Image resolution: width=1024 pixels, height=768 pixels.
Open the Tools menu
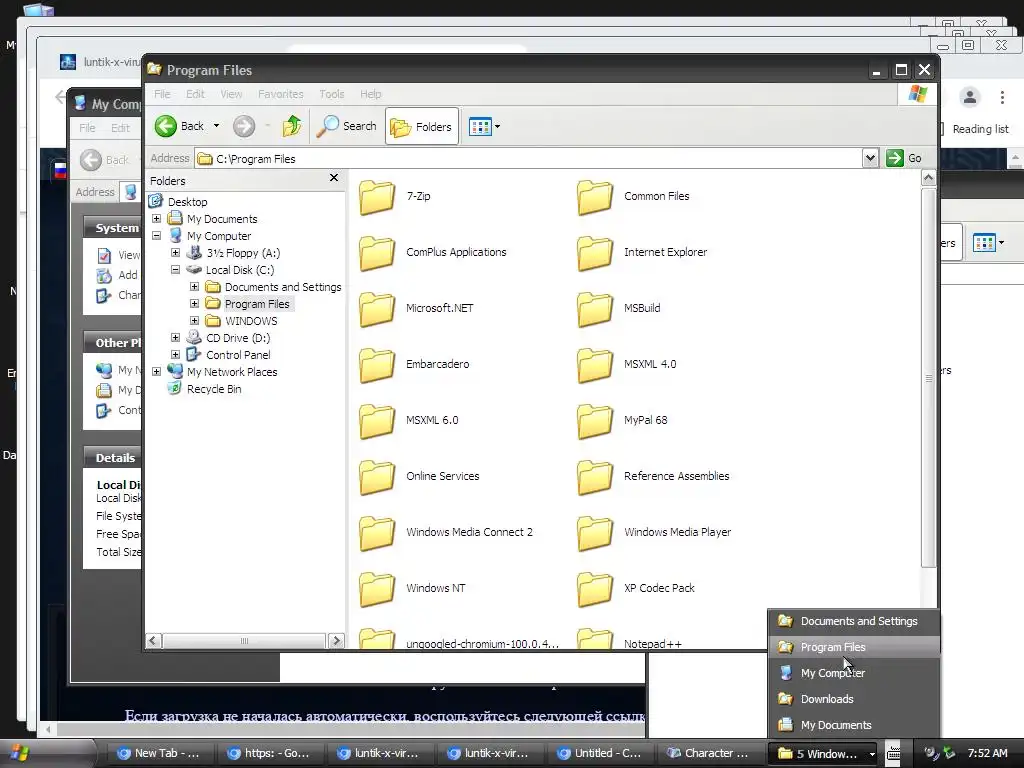pos(332,94)
